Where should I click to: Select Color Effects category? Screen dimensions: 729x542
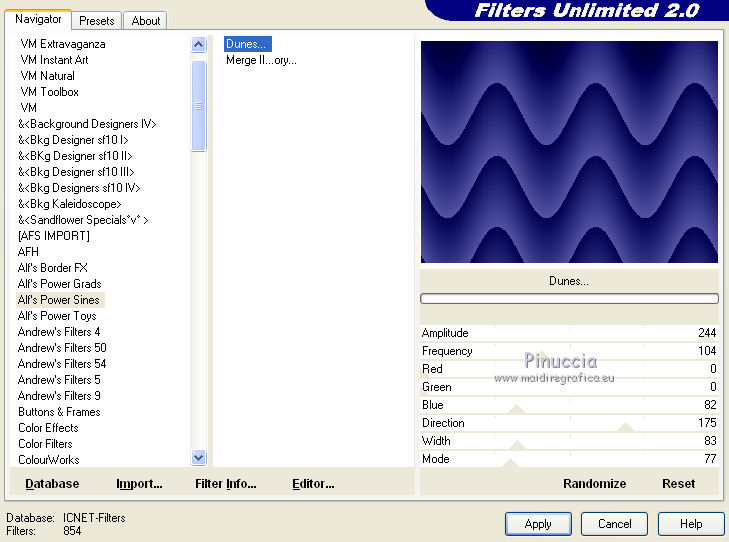click(x=48, y=428)
